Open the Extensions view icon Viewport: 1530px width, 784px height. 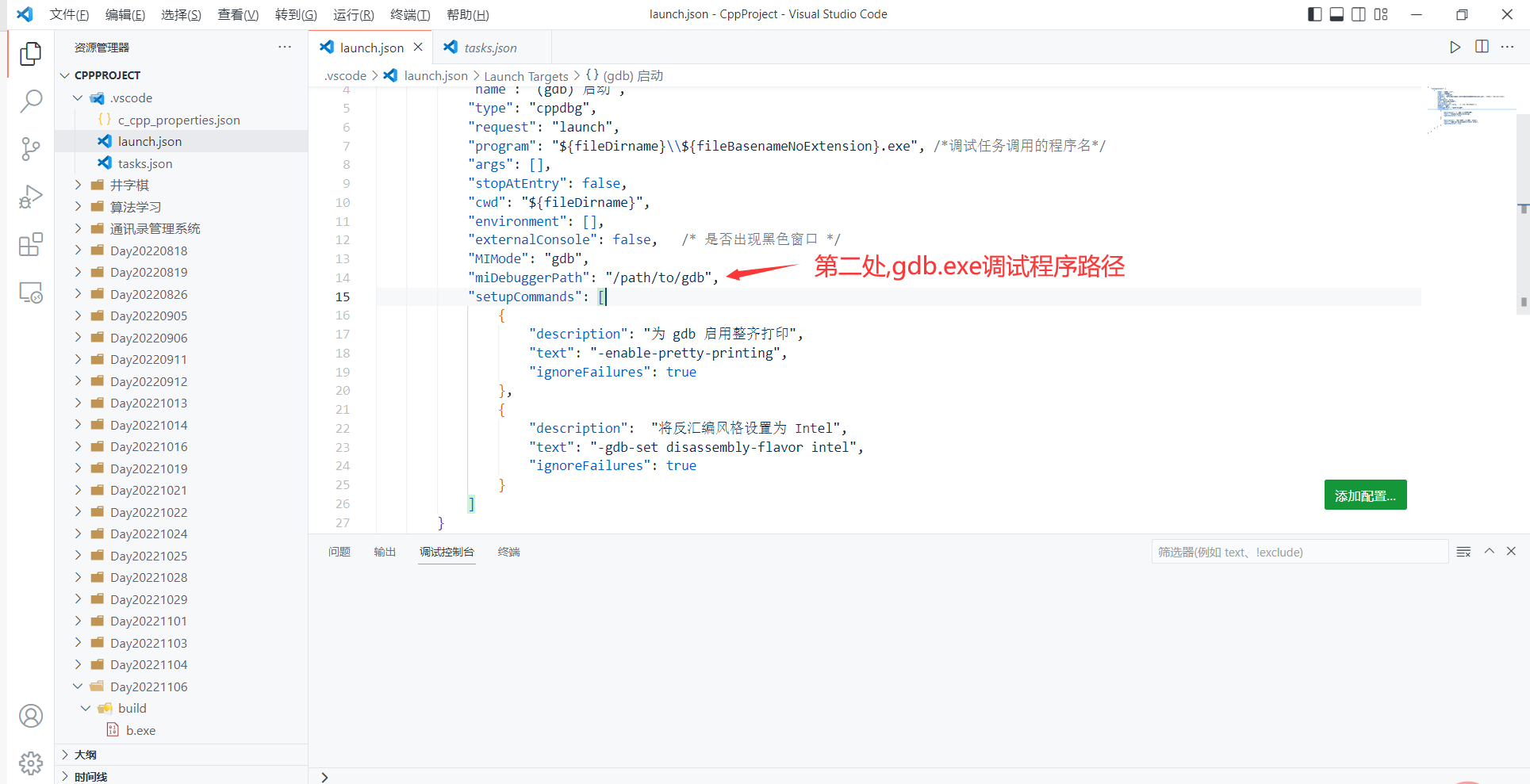pyautogui.click(x=30, y=244)
